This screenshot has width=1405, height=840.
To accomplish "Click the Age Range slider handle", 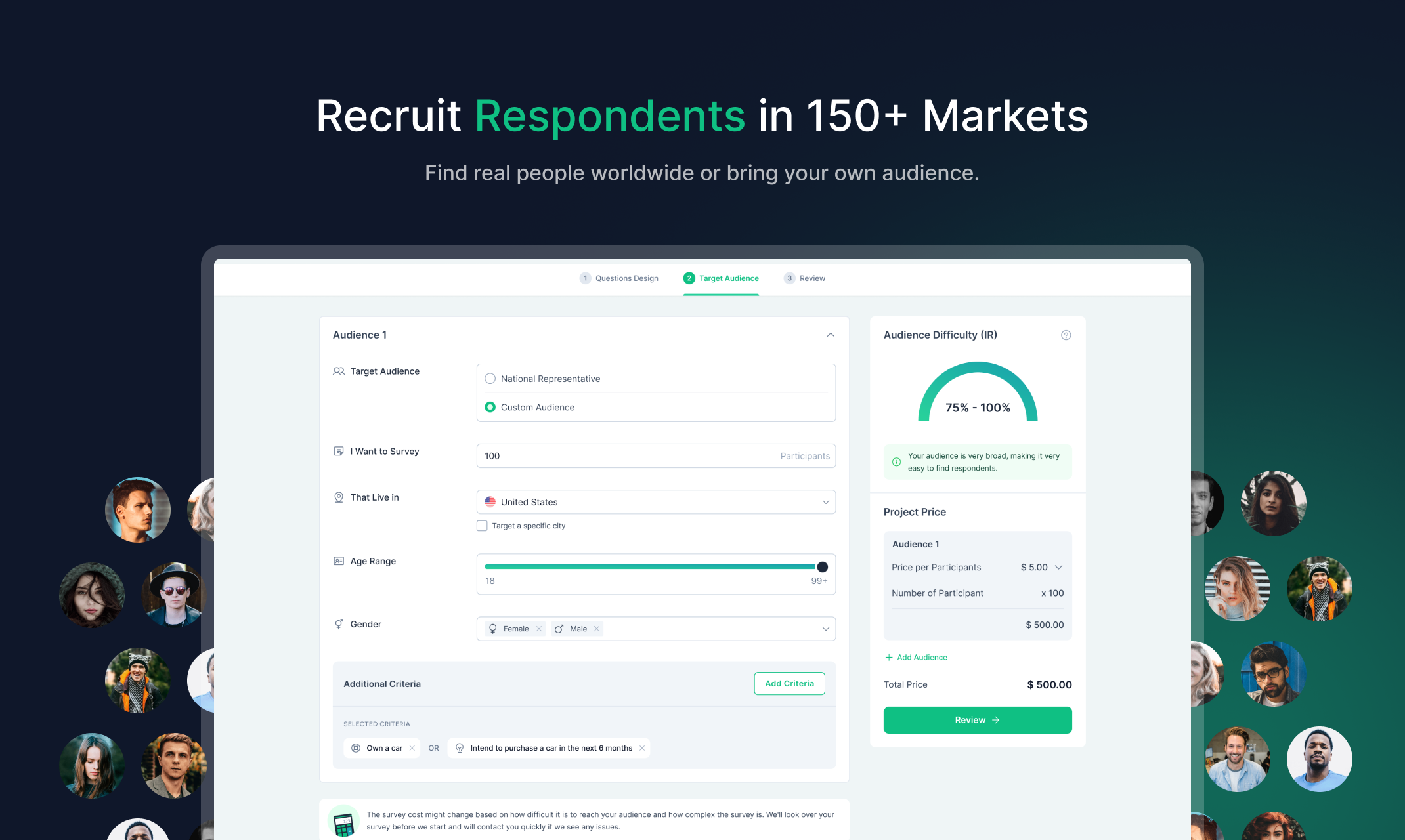I will click(822, 566).
